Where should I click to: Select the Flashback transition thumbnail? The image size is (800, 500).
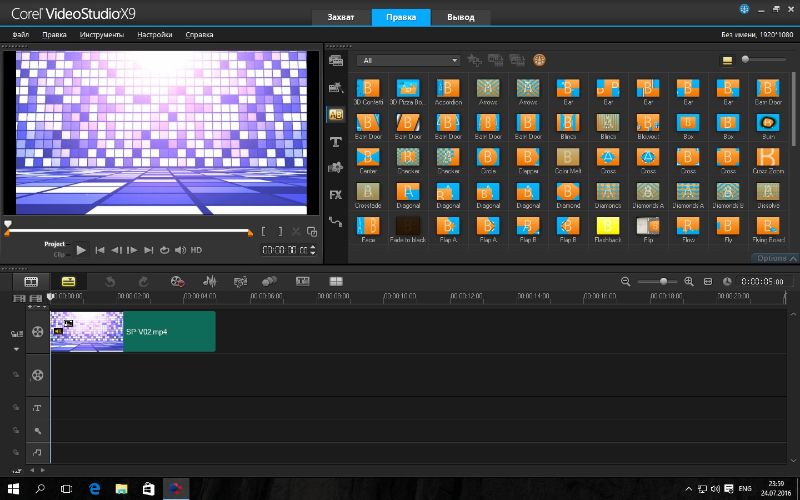tap(608, 226)
